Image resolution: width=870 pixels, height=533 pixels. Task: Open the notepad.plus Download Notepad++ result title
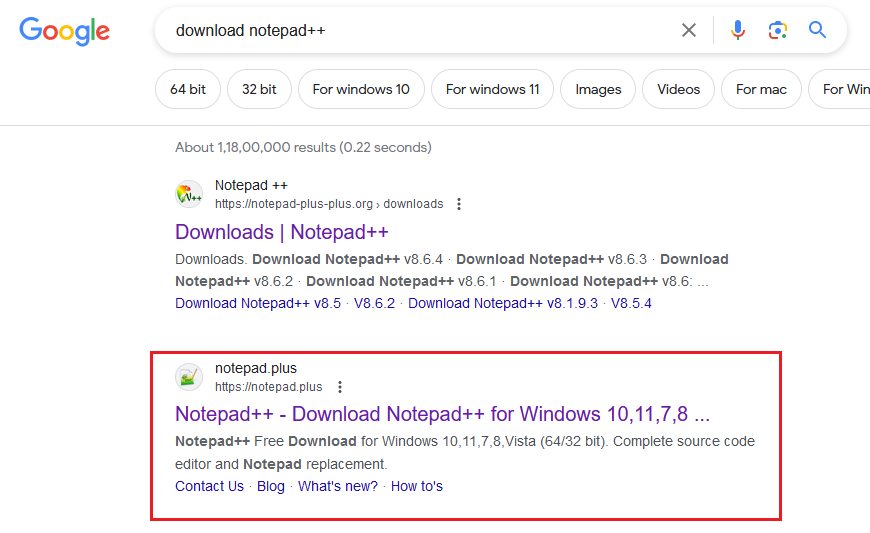click(442, 414)
